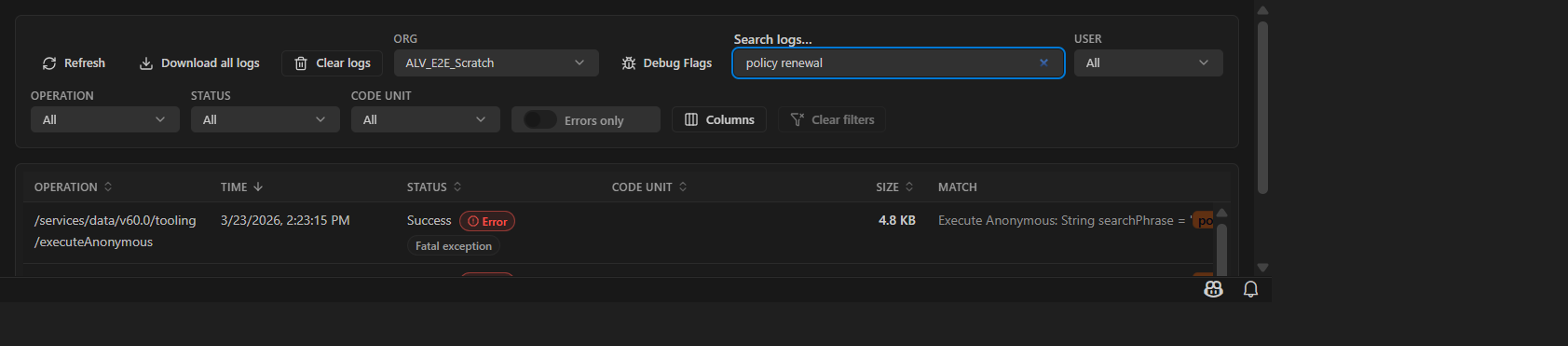Screen dimensions: 1568x346
Task: Click the notification bell icon
Action: (x=1251, y=289)
